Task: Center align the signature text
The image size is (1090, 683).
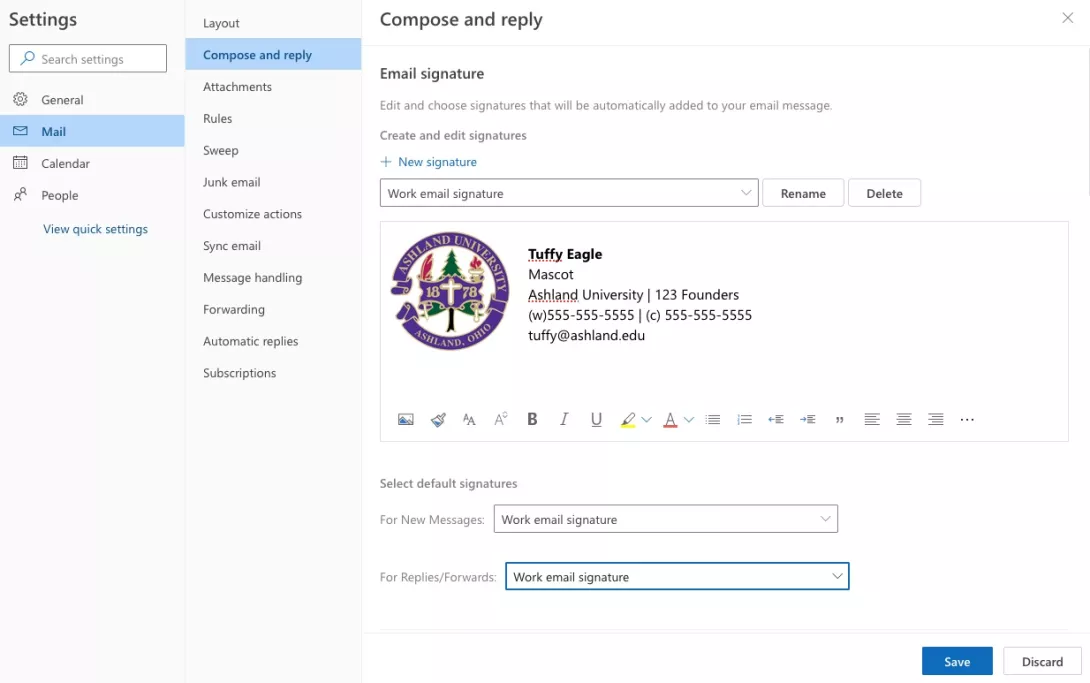Action: click(x=904, y=420)
